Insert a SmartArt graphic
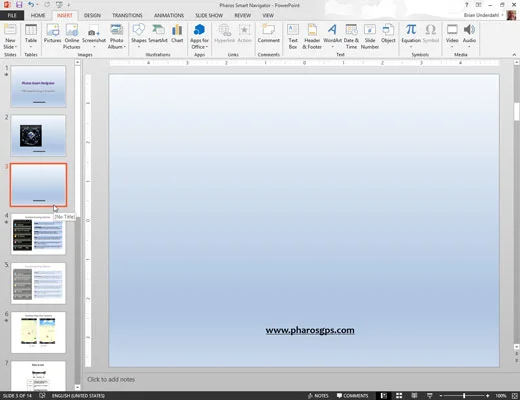Image resolution: width=520 pixels, height=400 pixels. (158, 34)
